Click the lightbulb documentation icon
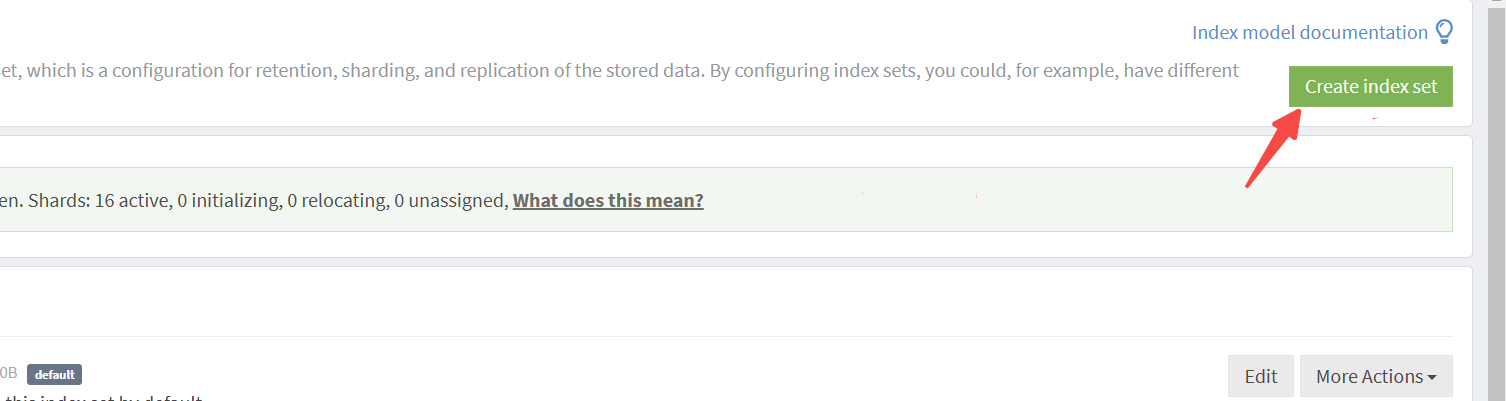 click(1444, 32)
